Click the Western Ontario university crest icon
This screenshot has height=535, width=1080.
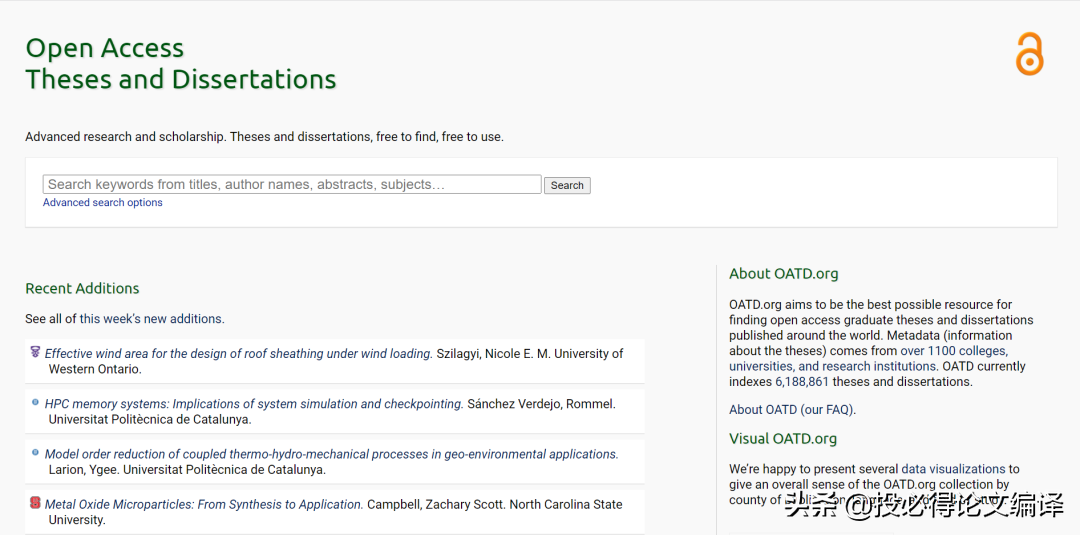pyautogui.click(x=35, y=352)
